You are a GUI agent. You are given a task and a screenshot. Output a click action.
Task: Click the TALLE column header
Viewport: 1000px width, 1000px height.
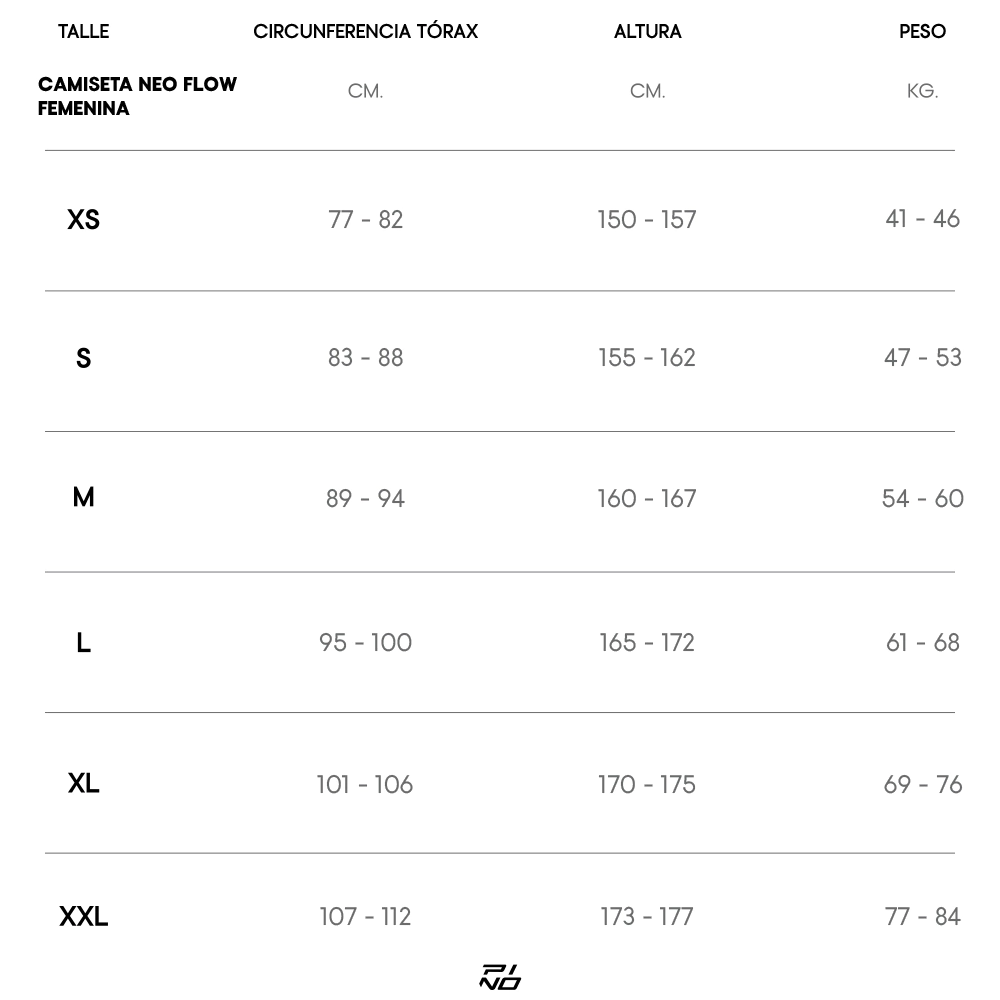tap(83, 32)
